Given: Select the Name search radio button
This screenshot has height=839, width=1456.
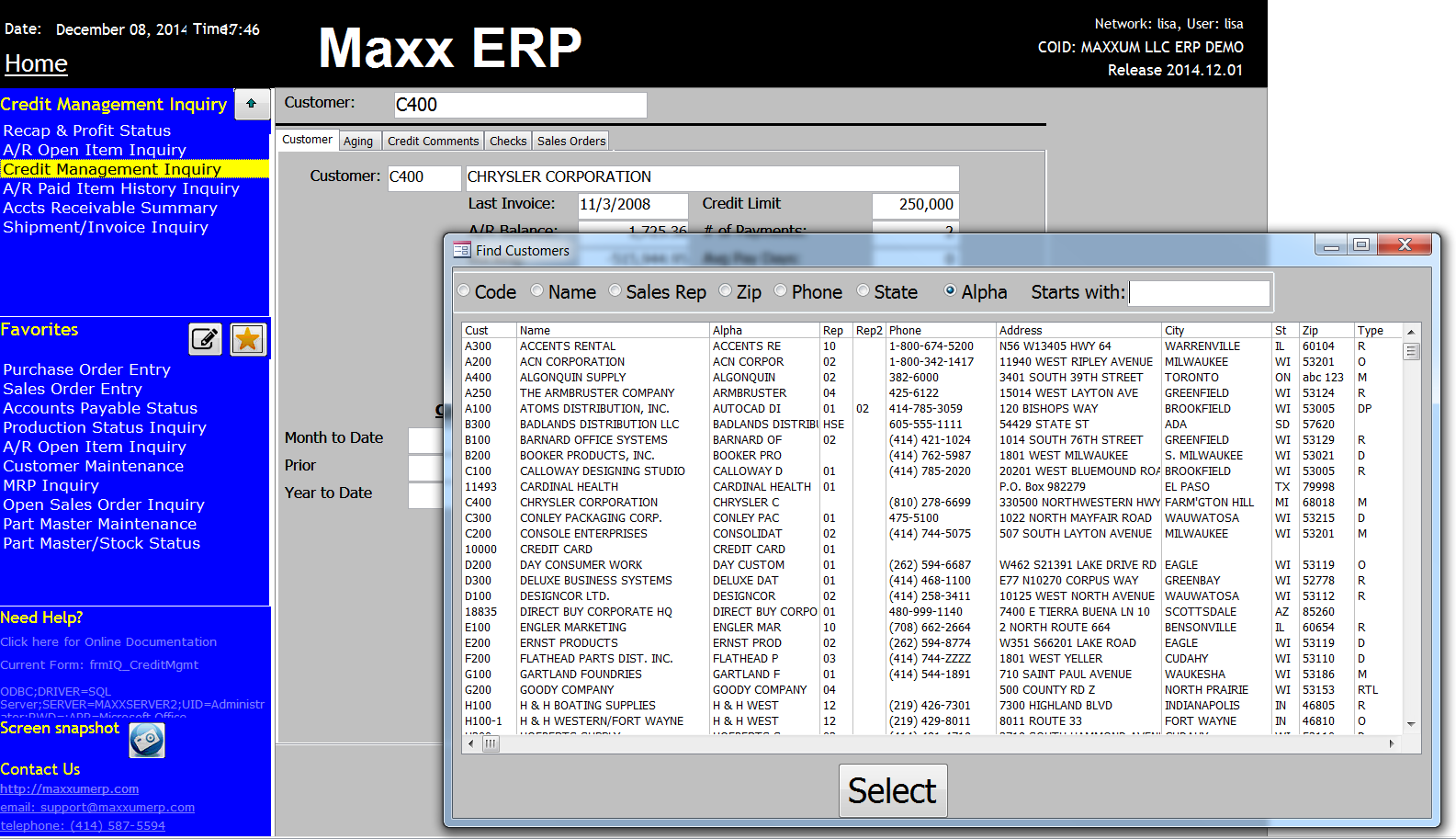Looking at the screenshot, I should (537, 291).
